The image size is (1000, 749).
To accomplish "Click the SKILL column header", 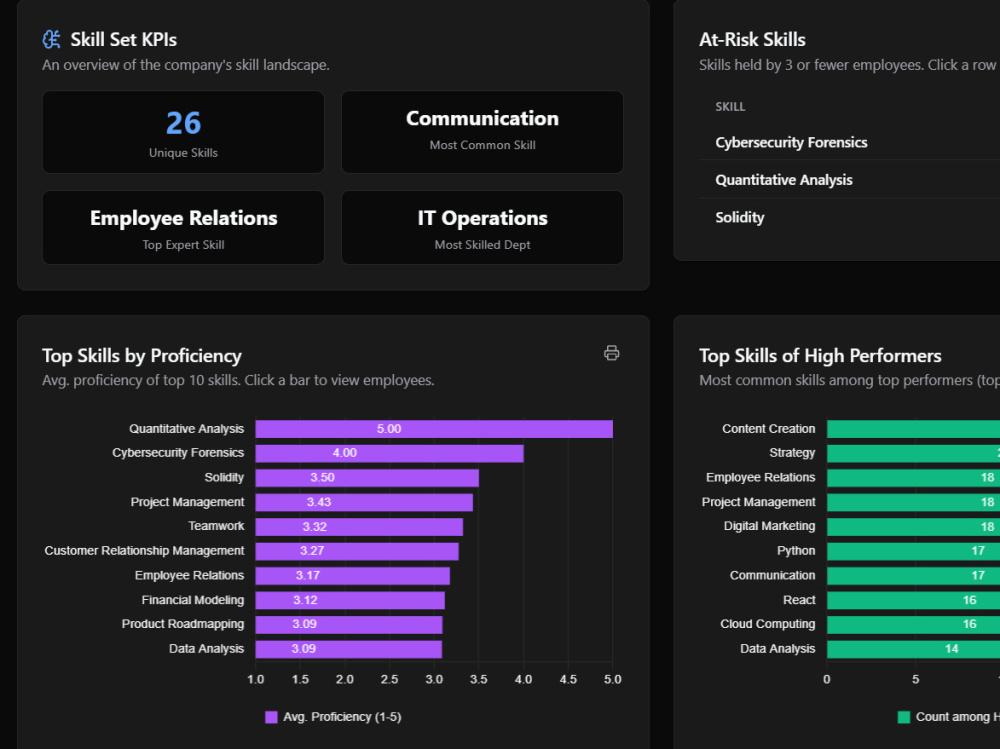I will (x=730, y=107).
